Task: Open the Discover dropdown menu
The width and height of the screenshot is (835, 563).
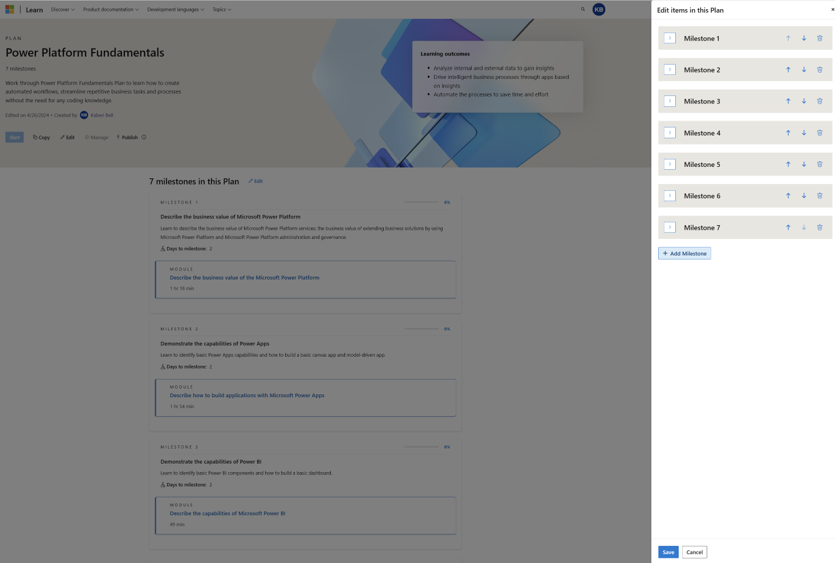Action: 62,10
